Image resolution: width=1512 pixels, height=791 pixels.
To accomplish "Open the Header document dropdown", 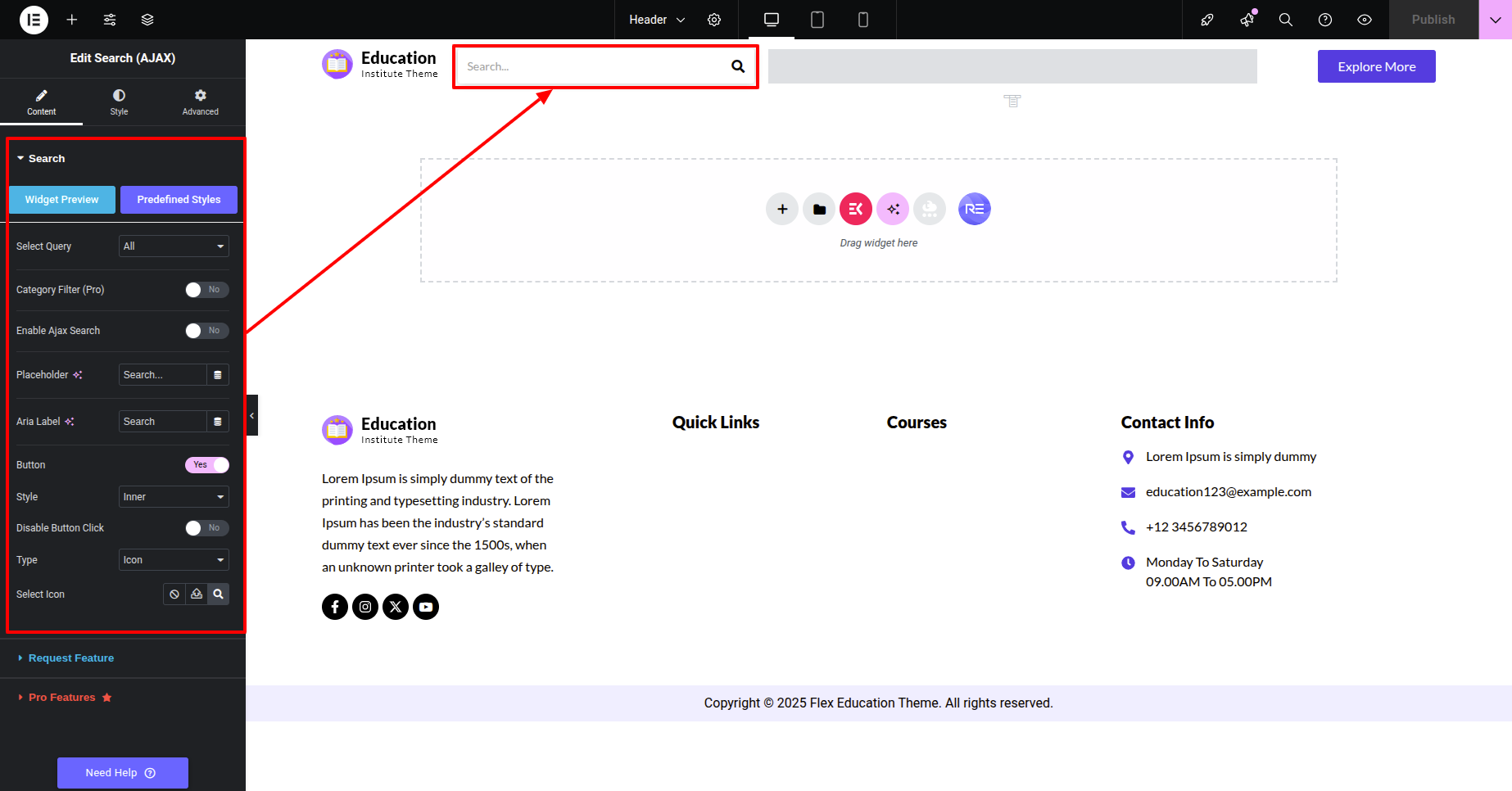I will pyautogui.click(x=657, y=20).
